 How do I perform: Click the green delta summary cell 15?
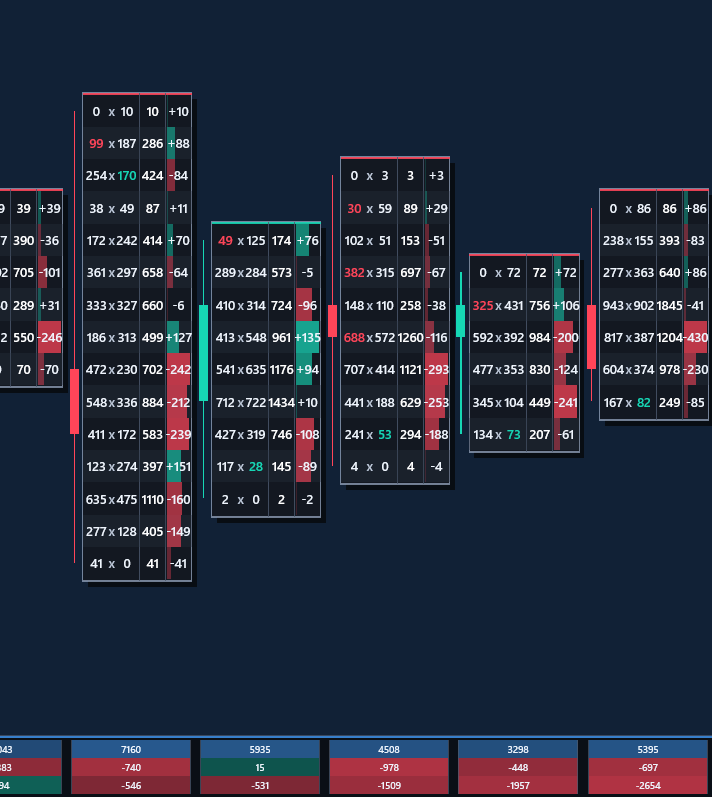260,767
